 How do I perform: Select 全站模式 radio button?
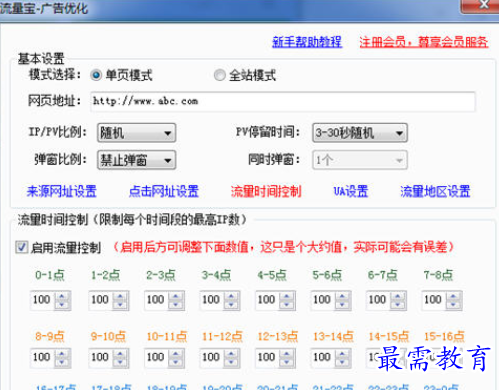pyautogui.click(x=219, y=75)
